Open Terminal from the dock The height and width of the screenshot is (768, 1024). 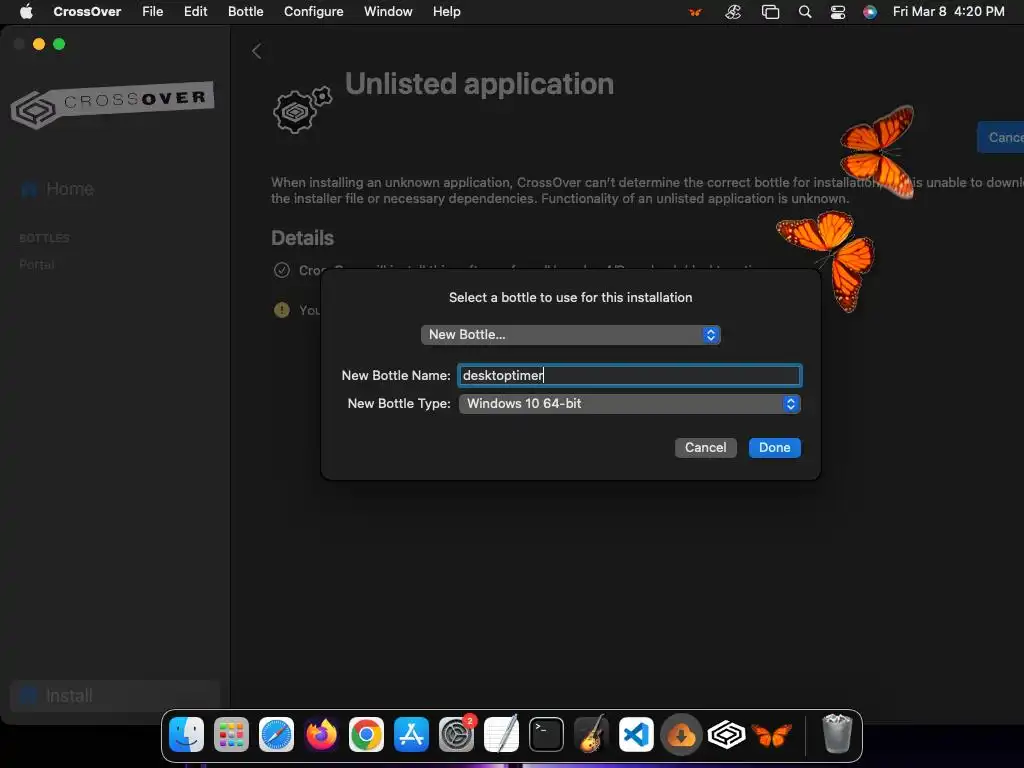click(x=547, y=734)
